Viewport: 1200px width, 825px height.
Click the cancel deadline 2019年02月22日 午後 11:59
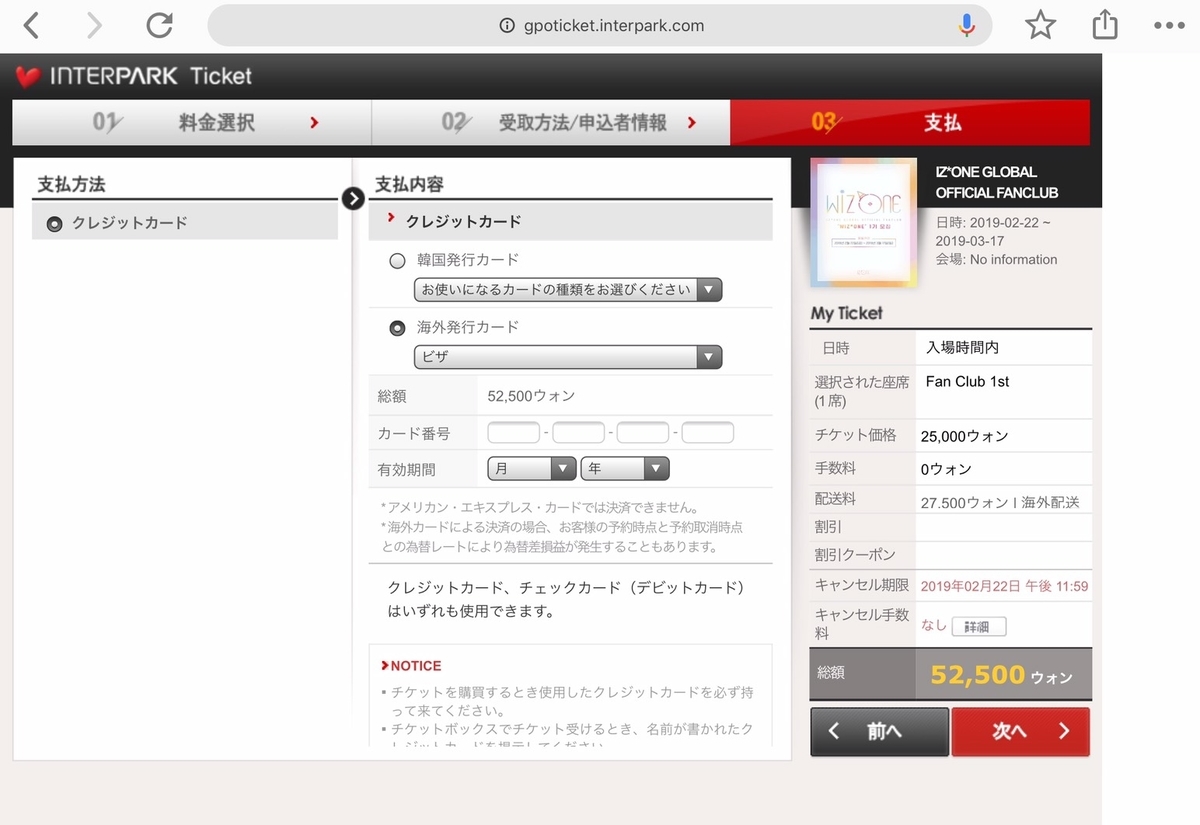(x=1004, y=586)
